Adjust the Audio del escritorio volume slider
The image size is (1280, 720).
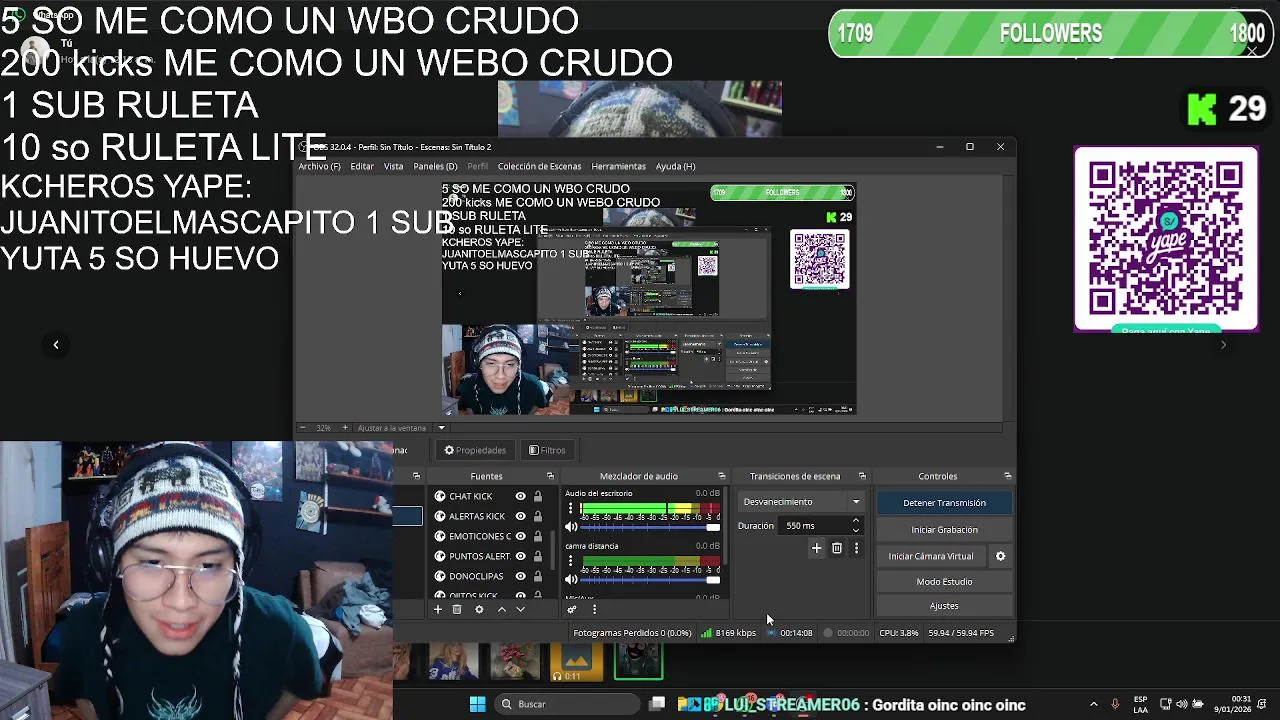[650, 527]
